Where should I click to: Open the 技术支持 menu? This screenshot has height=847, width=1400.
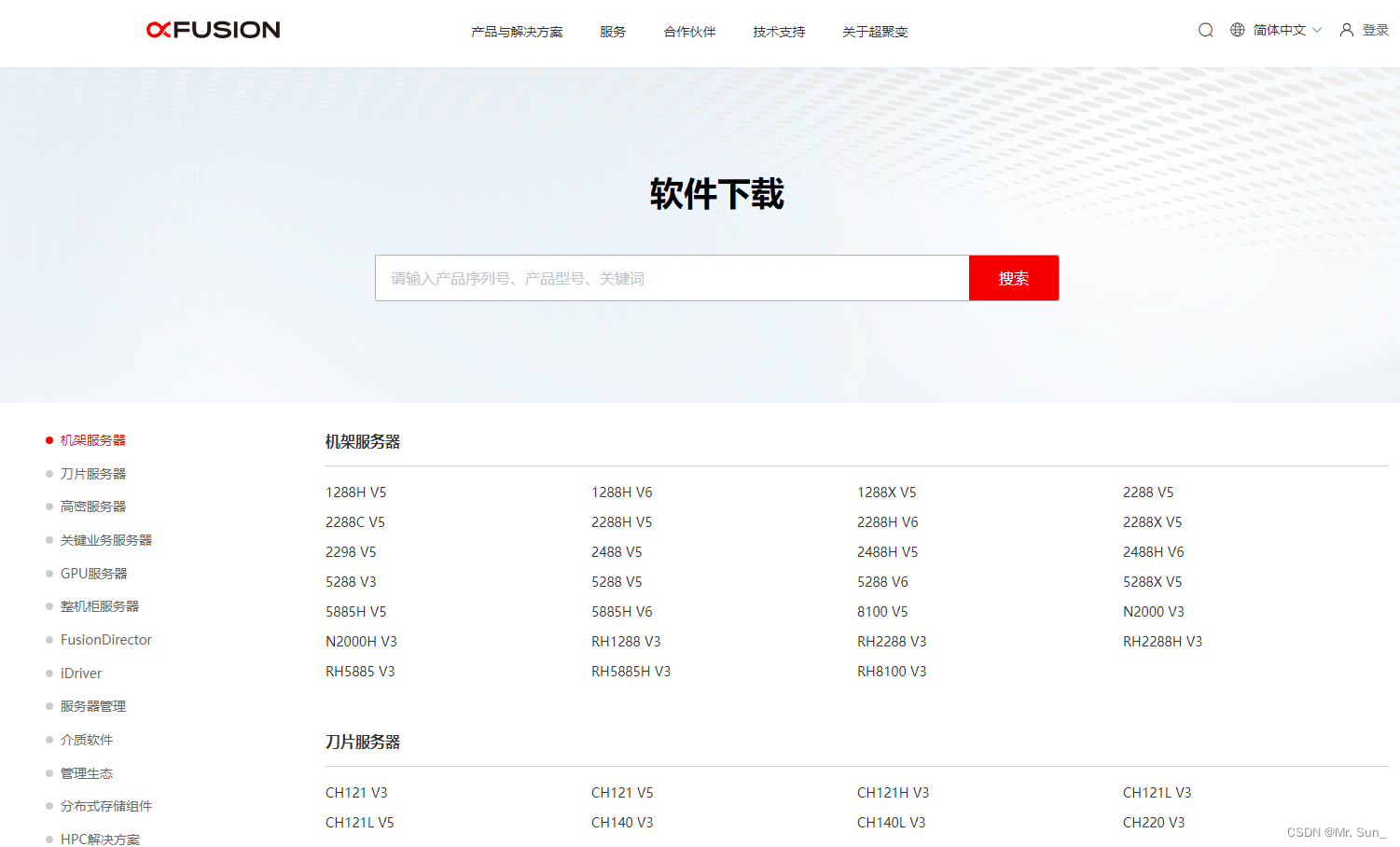(x=779, y=32)
